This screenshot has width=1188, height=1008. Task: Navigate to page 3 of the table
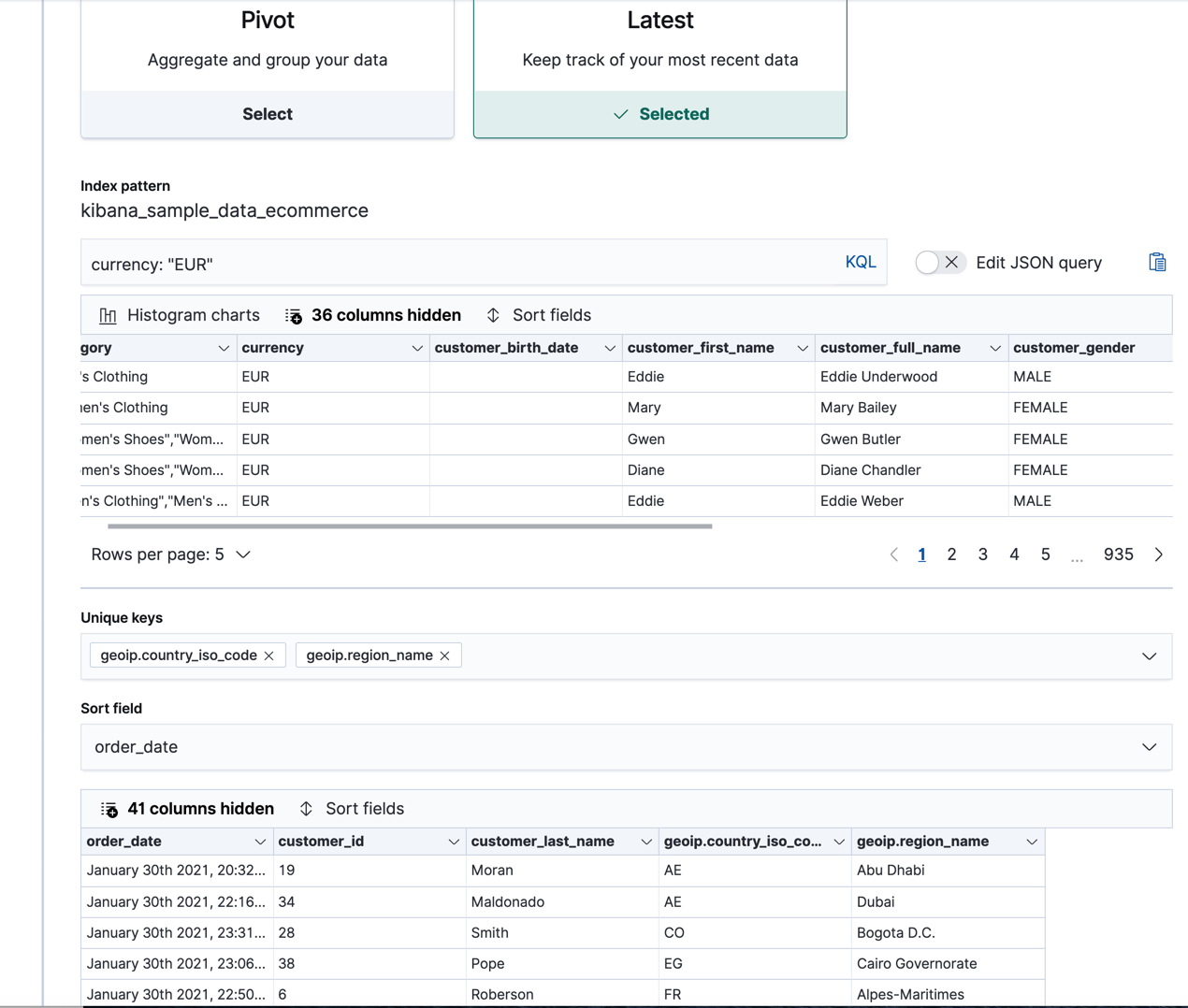(x=982, y=554)
